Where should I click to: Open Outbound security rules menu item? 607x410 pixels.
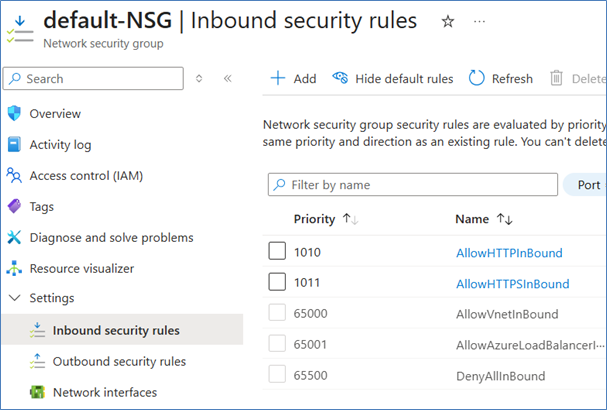pos(119,361)
